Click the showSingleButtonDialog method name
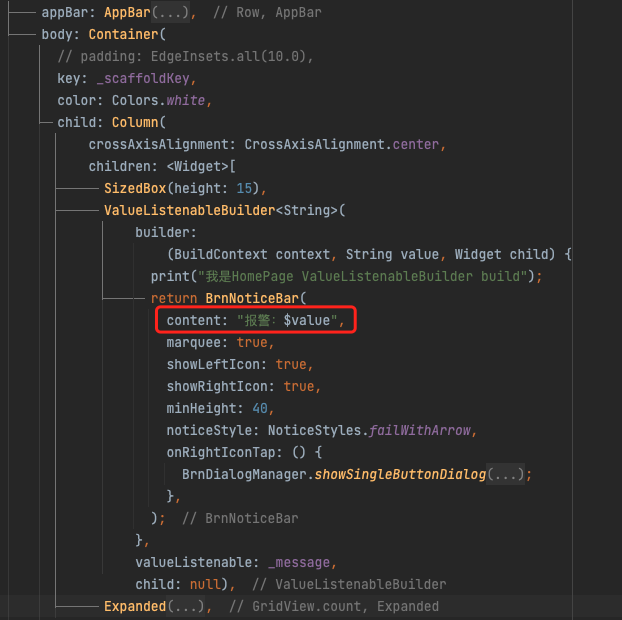Viewport: 622px width, 620px height. (x=400, y=474)
